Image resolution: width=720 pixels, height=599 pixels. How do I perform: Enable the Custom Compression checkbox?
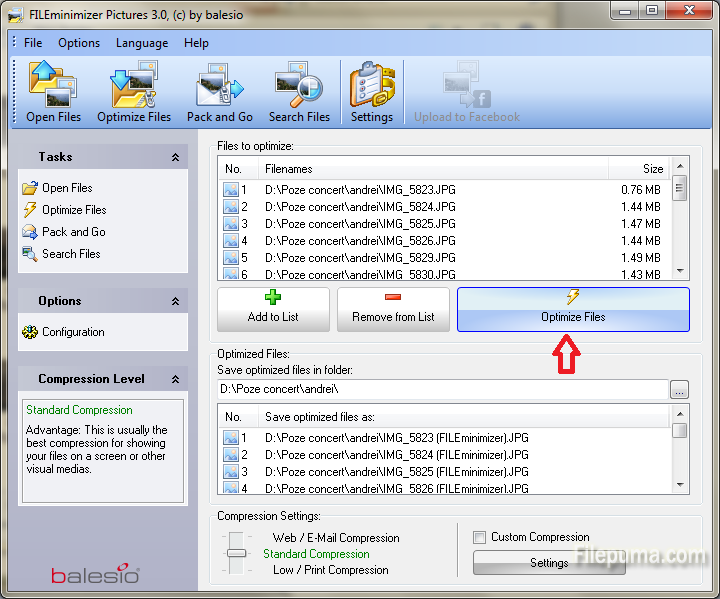pos(480,537)
